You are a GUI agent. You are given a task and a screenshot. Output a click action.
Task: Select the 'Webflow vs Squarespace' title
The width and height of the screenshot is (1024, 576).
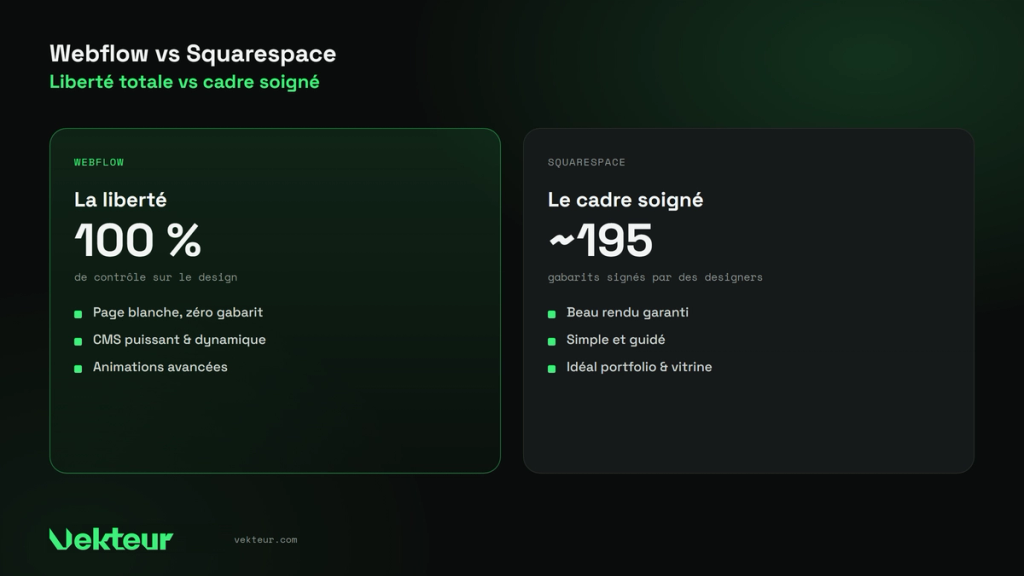pos(193,54)
